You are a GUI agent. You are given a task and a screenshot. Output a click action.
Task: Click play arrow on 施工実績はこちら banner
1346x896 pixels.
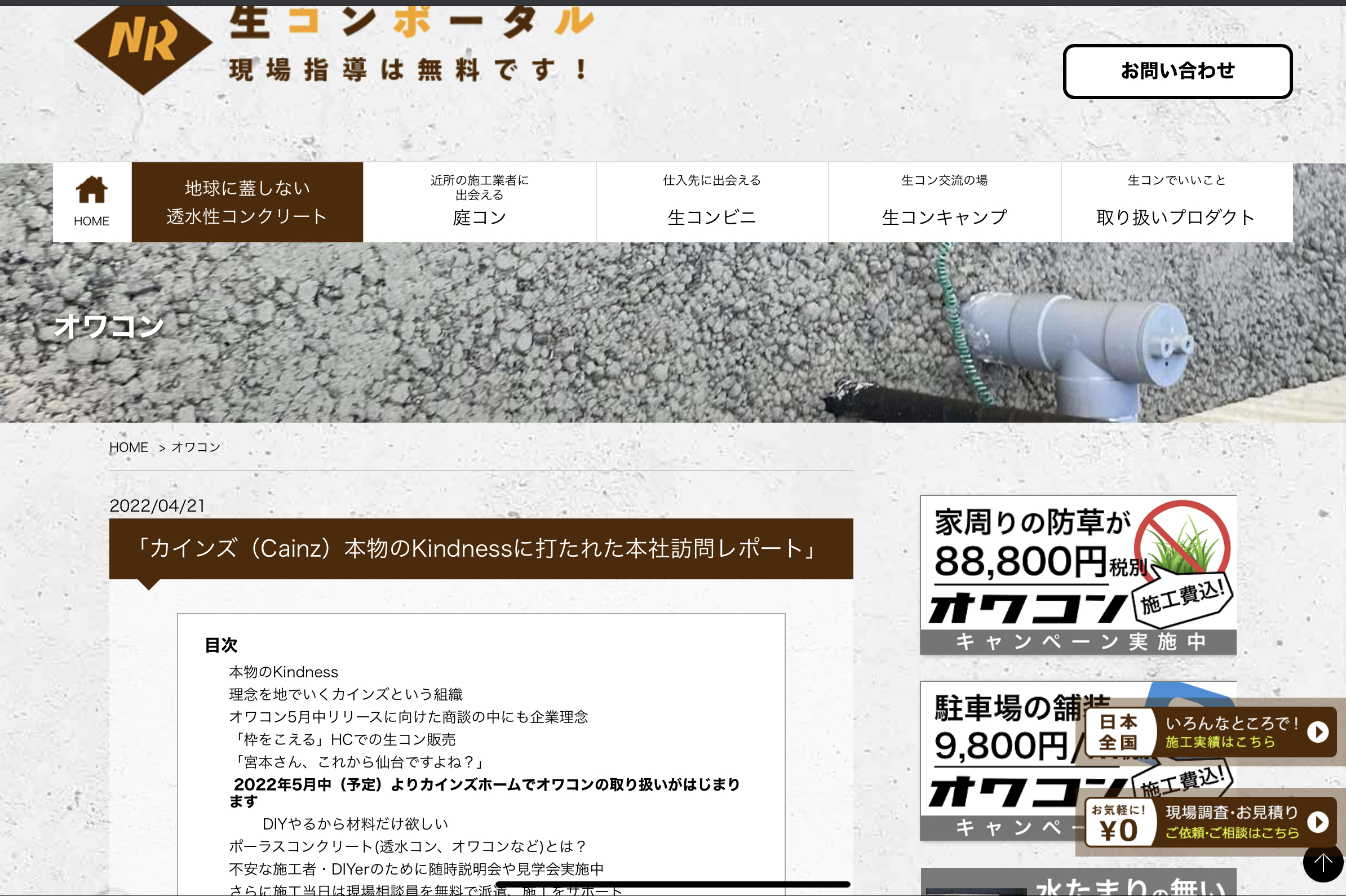[x=1318, y=732]
